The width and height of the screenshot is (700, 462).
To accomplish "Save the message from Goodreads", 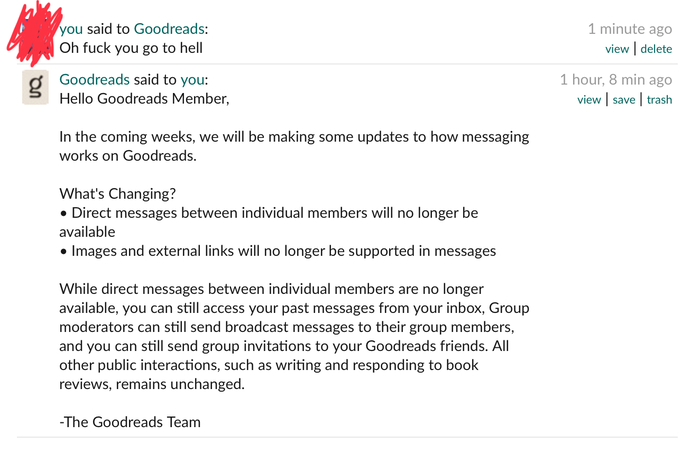I will [x=624, y=99].
